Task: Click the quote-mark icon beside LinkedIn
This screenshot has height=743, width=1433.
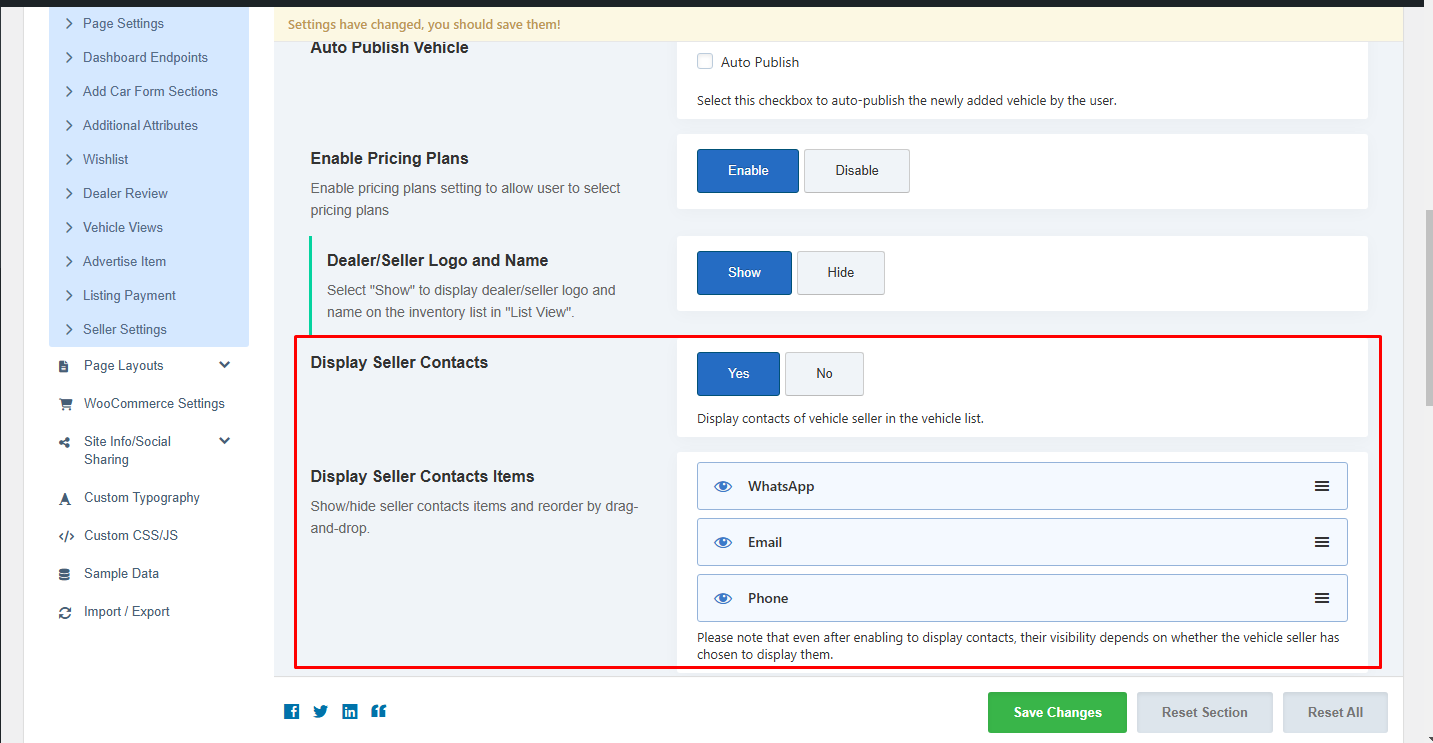Action: click(x=379, y=712)
